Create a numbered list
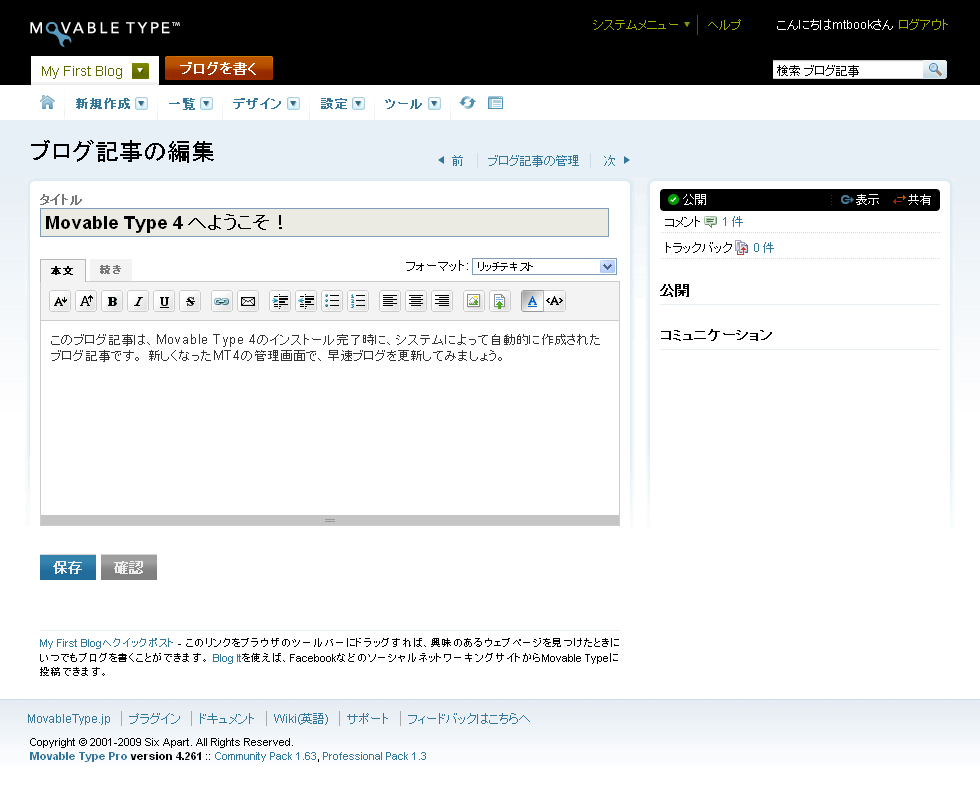The width and height of the screenshot is (980, 786). (358, 301)
